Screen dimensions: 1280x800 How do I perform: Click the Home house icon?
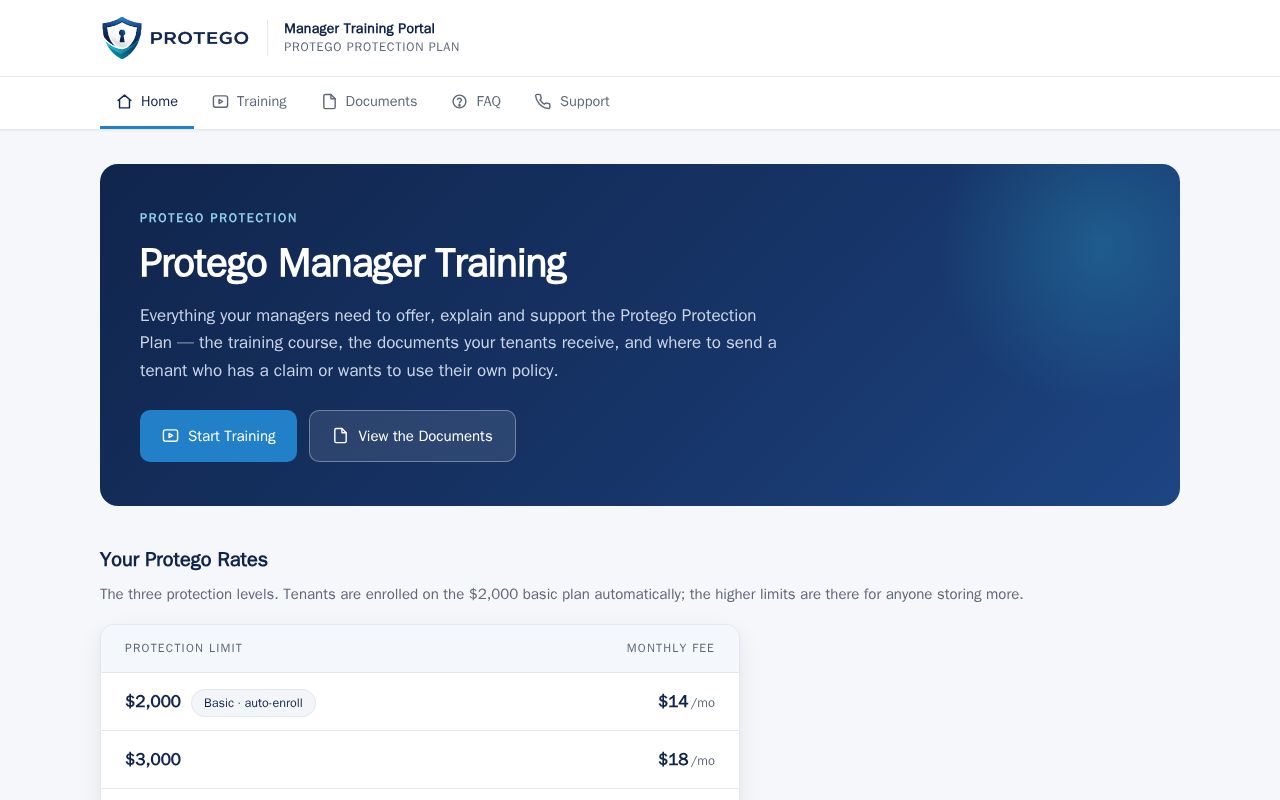(124, 102)
